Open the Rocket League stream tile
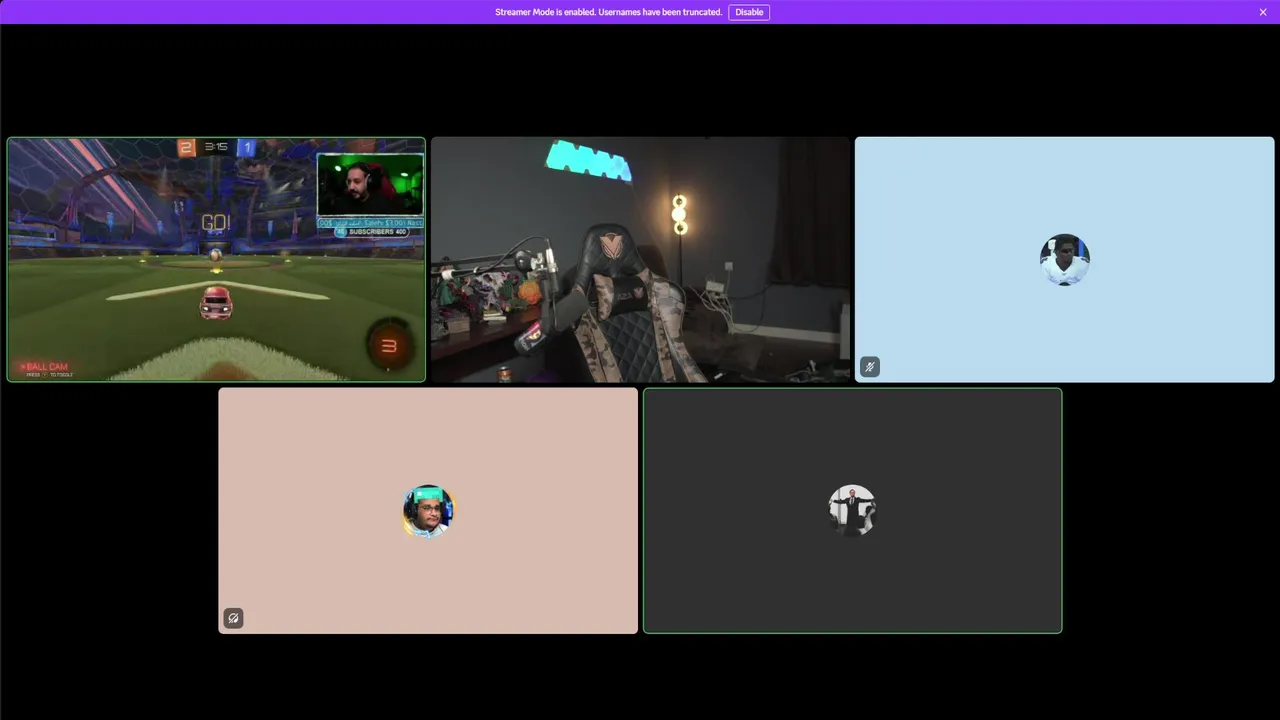 216,260
